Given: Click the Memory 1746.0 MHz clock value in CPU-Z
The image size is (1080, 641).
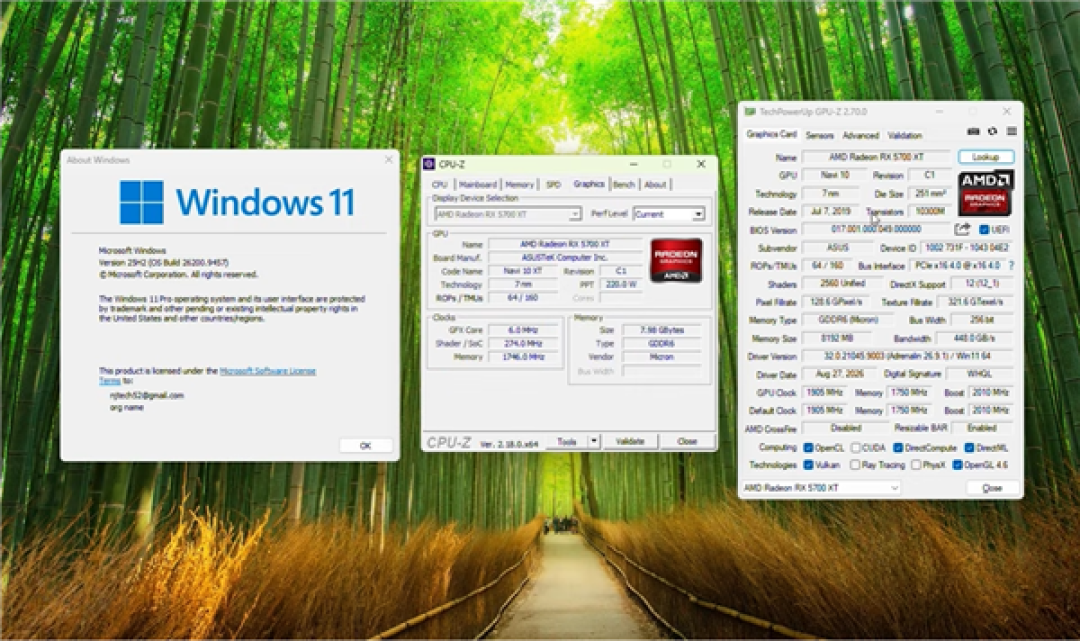Looking at the screenshot, I should pyautogui.click(x=522, y=357).
